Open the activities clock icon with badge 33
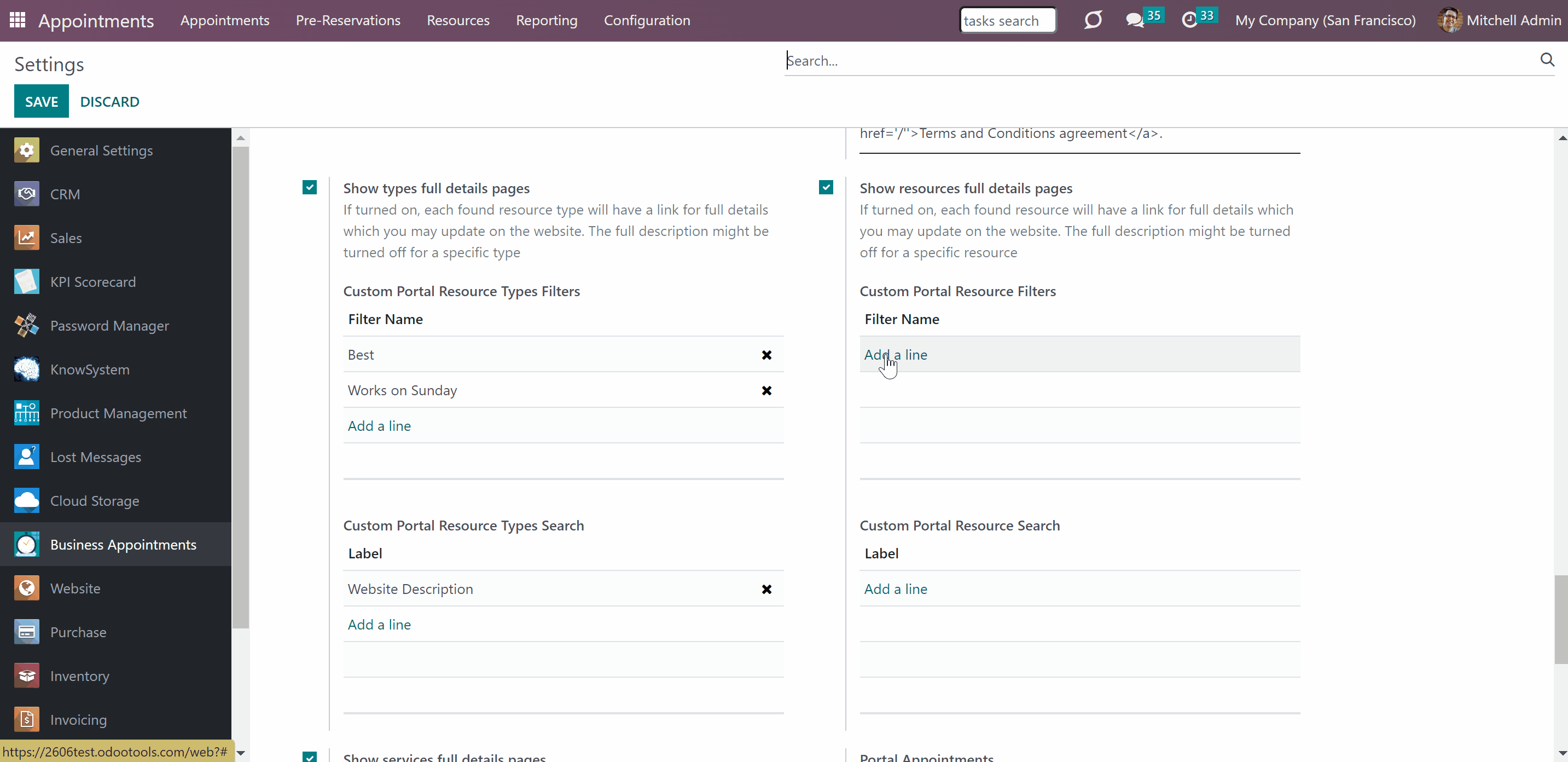The height and width of the screenshot is (762, 1568). coord(1189,20)
